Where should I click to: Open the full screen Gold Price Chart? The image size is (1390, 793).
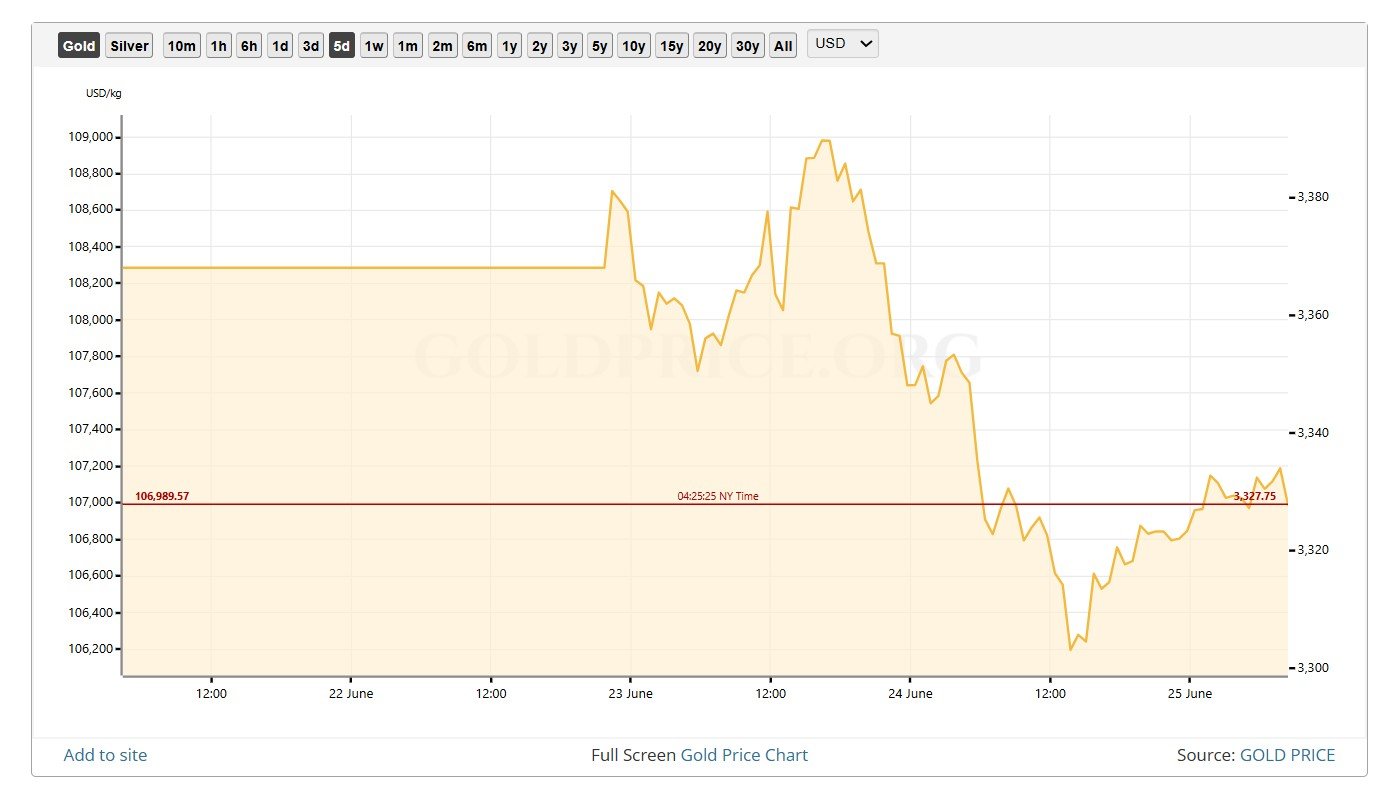point(744,755)
